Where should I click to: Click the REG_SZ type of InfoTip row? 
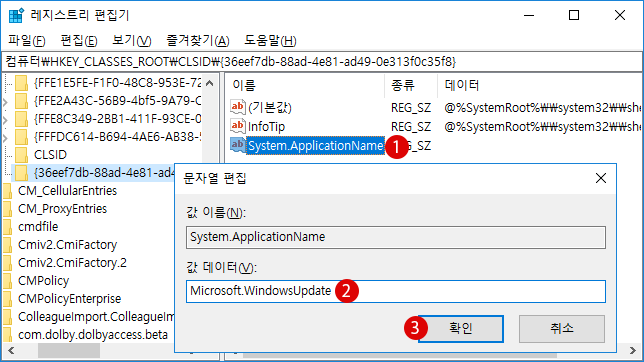tap(411, 127)
